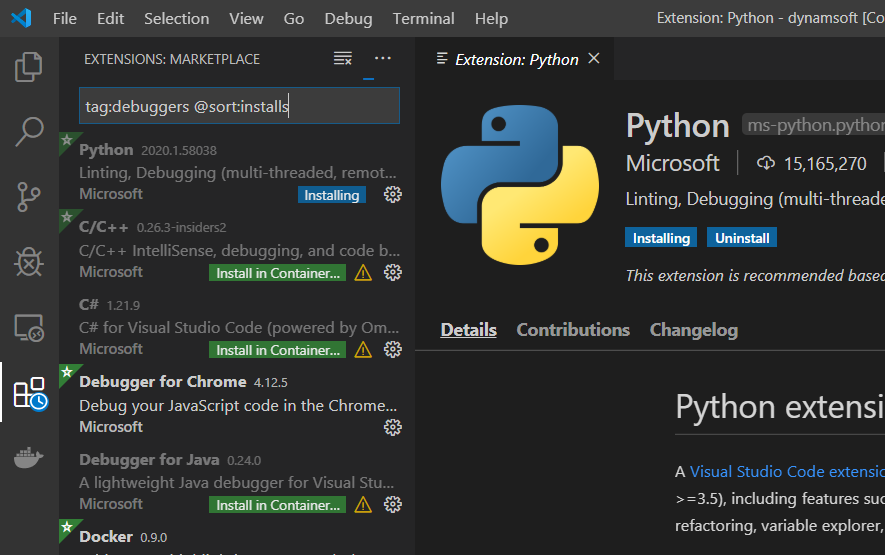This screenshot has width=885, height=555.
Task: Open the Source Control view
Action: 29,197
